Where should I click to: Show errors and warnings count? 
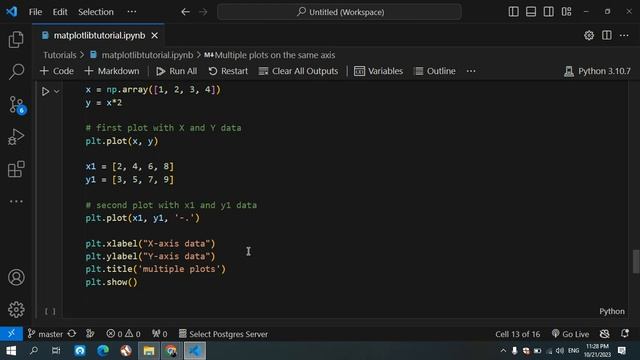pos(123,334)
